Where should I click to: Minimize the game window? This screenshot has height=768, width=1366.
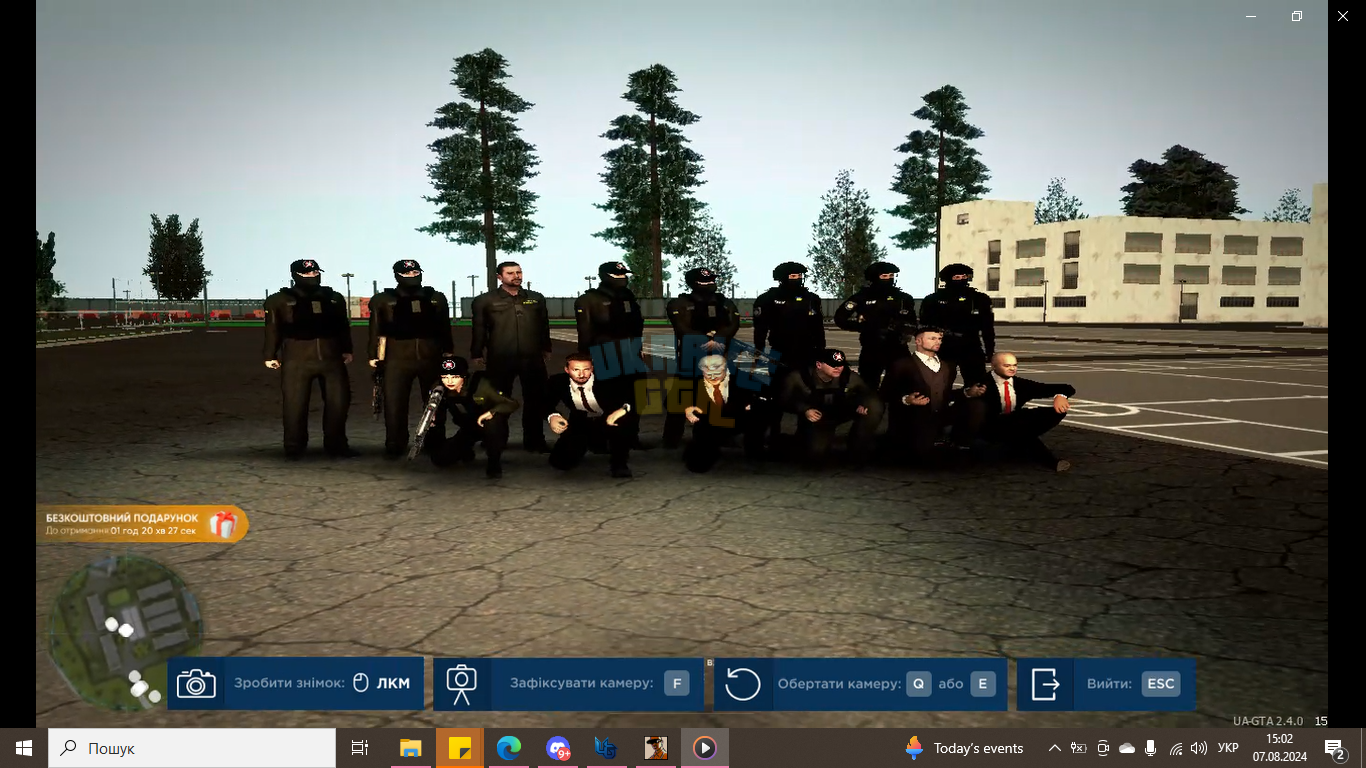(x=1251, y=16)
